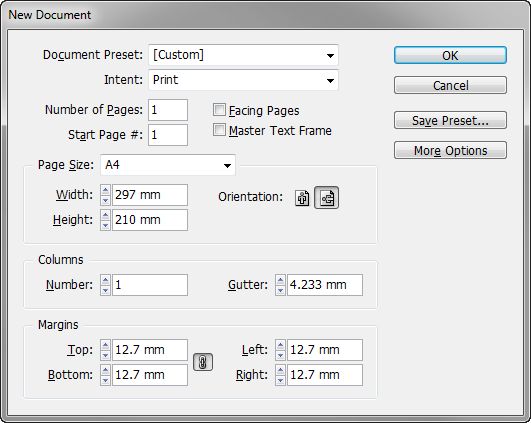
Task: Increase Width using the up arrow
Action: (x=105, y=190)
